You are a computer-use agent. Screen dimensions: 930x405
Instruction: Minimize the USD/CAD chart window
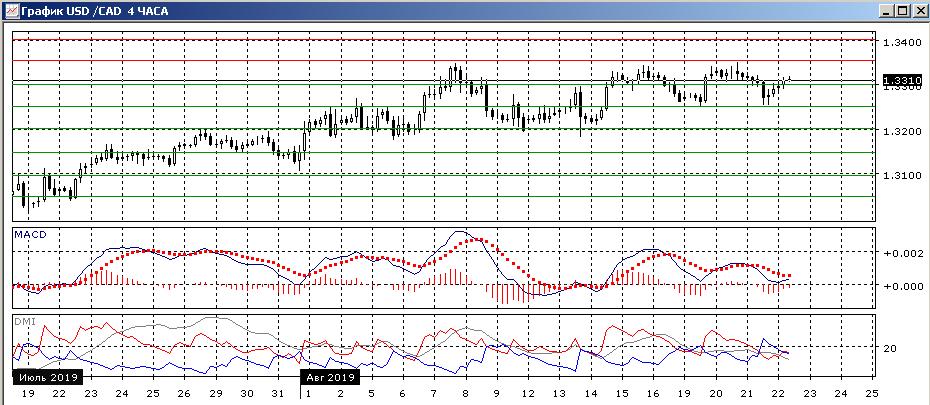pos(886,10)
